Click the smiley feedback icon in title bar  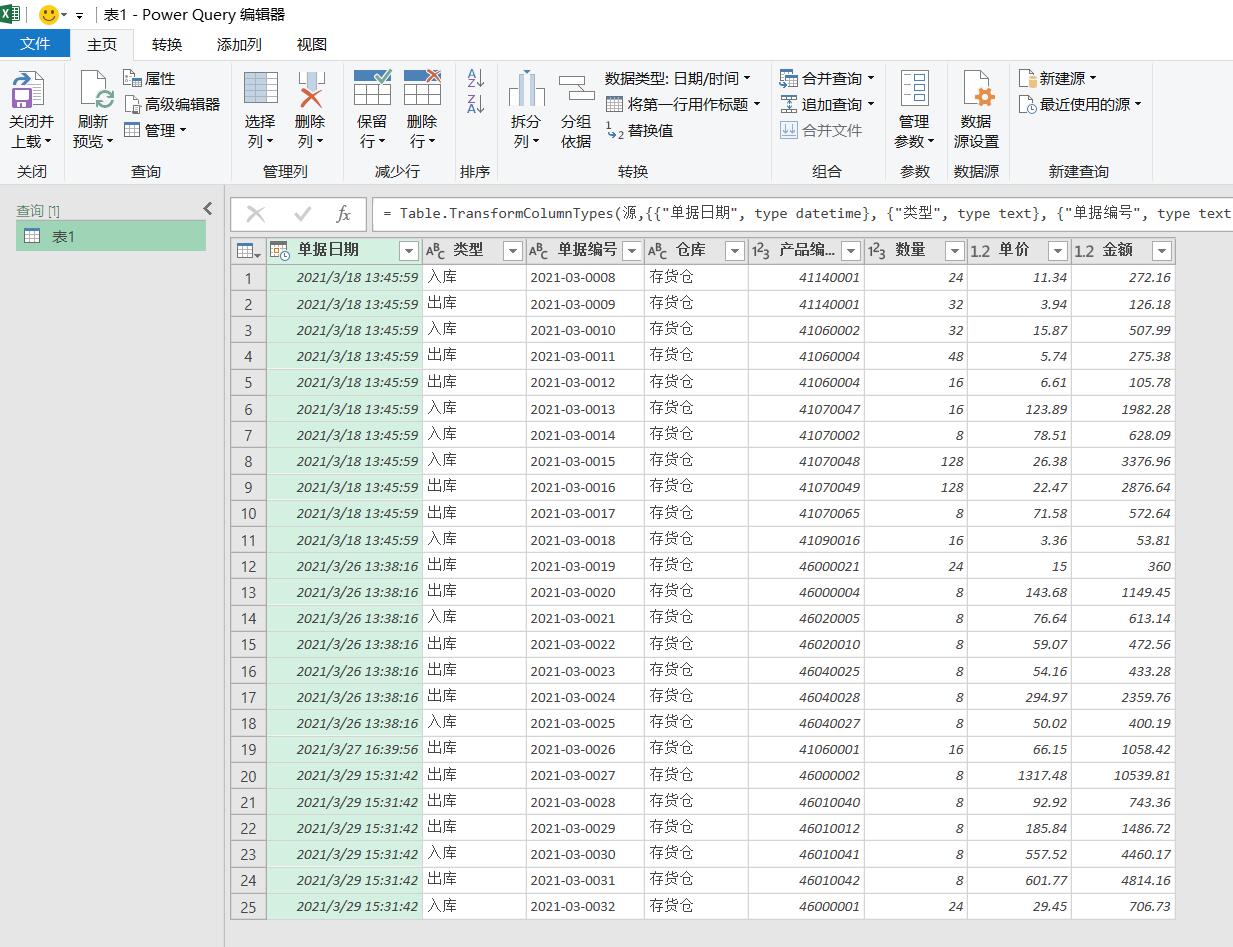point(48,15)
